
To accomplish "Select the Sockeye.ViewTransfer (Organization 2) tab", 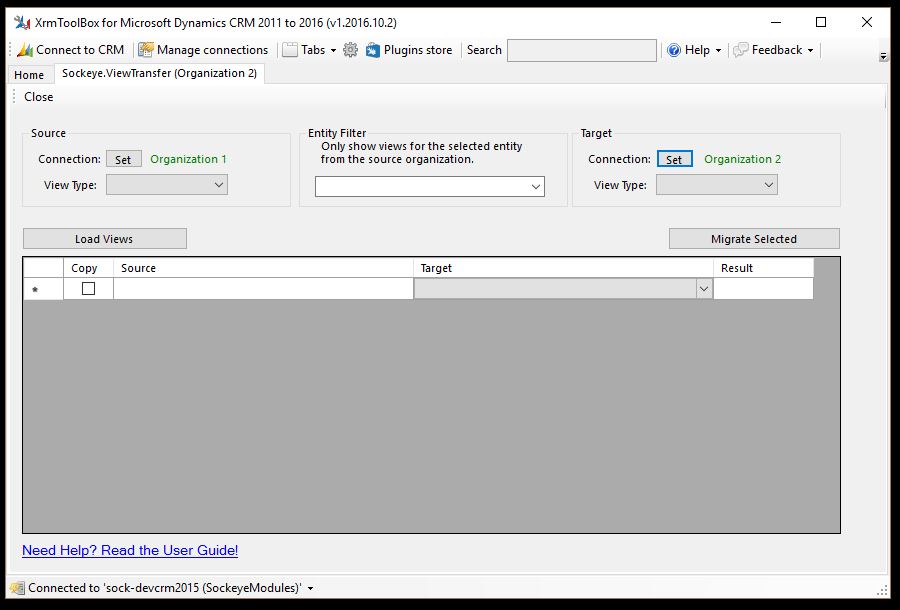I will point(160,73).
